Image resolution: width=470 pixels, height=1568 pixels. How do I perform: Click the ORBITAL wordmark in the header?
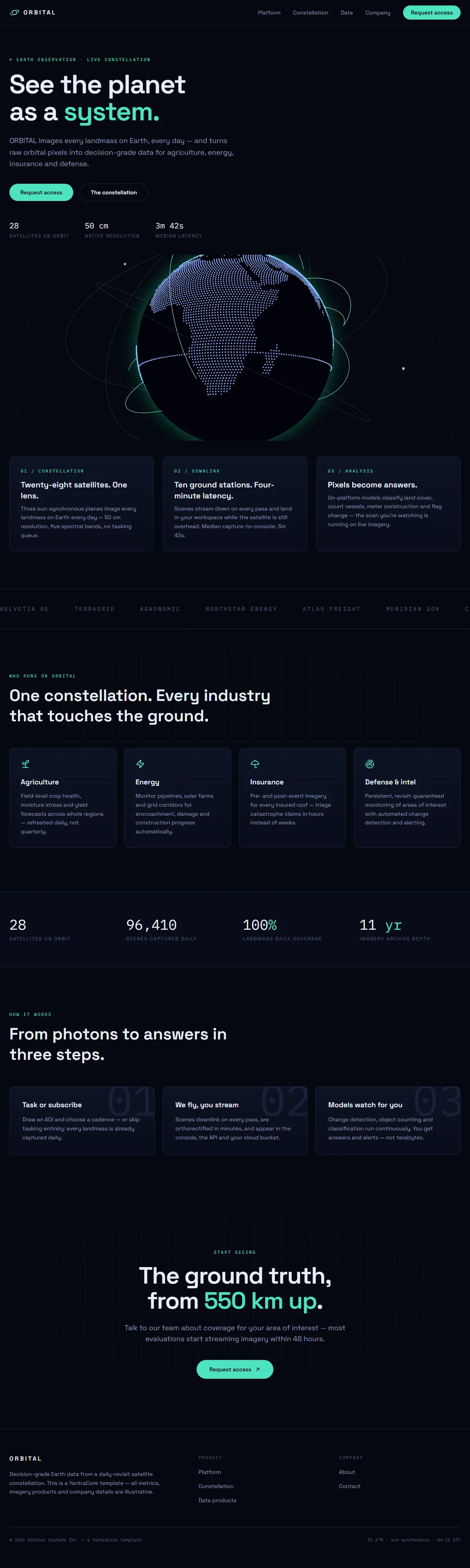click(40, 12)
